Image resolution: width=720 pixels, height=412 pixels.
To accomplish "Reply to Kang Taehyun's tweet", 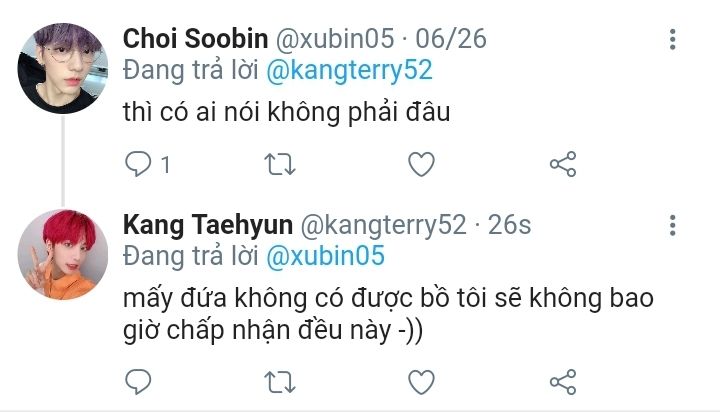I will tap(138, 381).
